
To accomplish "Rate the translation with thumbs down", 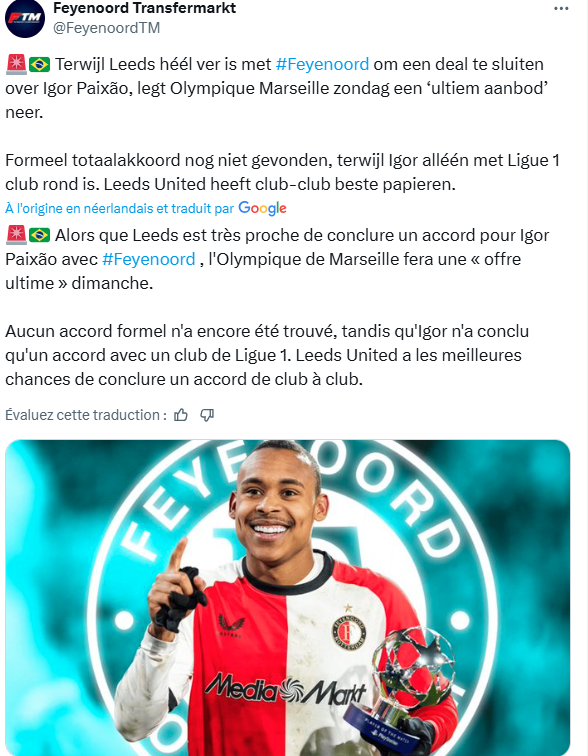I will click(207, 415).
